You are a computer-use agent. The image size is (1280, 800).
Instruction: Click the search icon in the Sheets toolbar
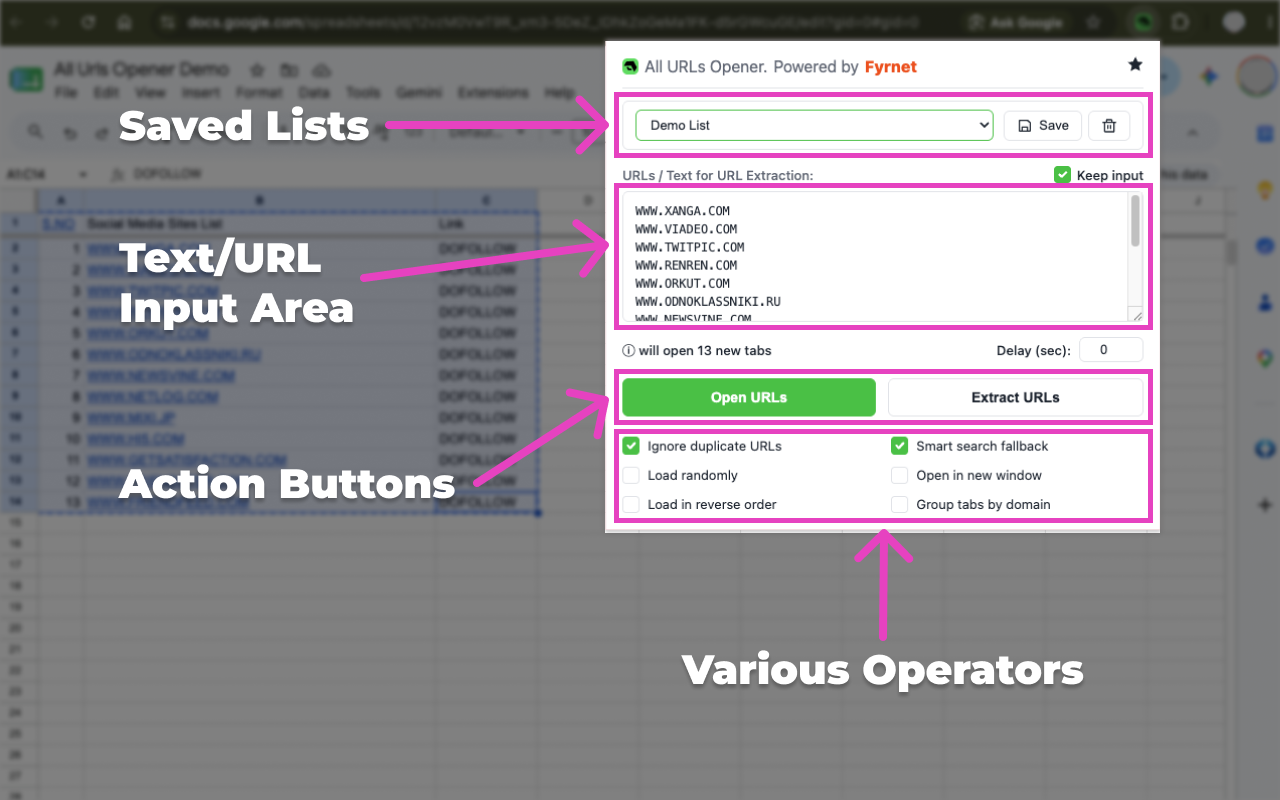point(36,132)
